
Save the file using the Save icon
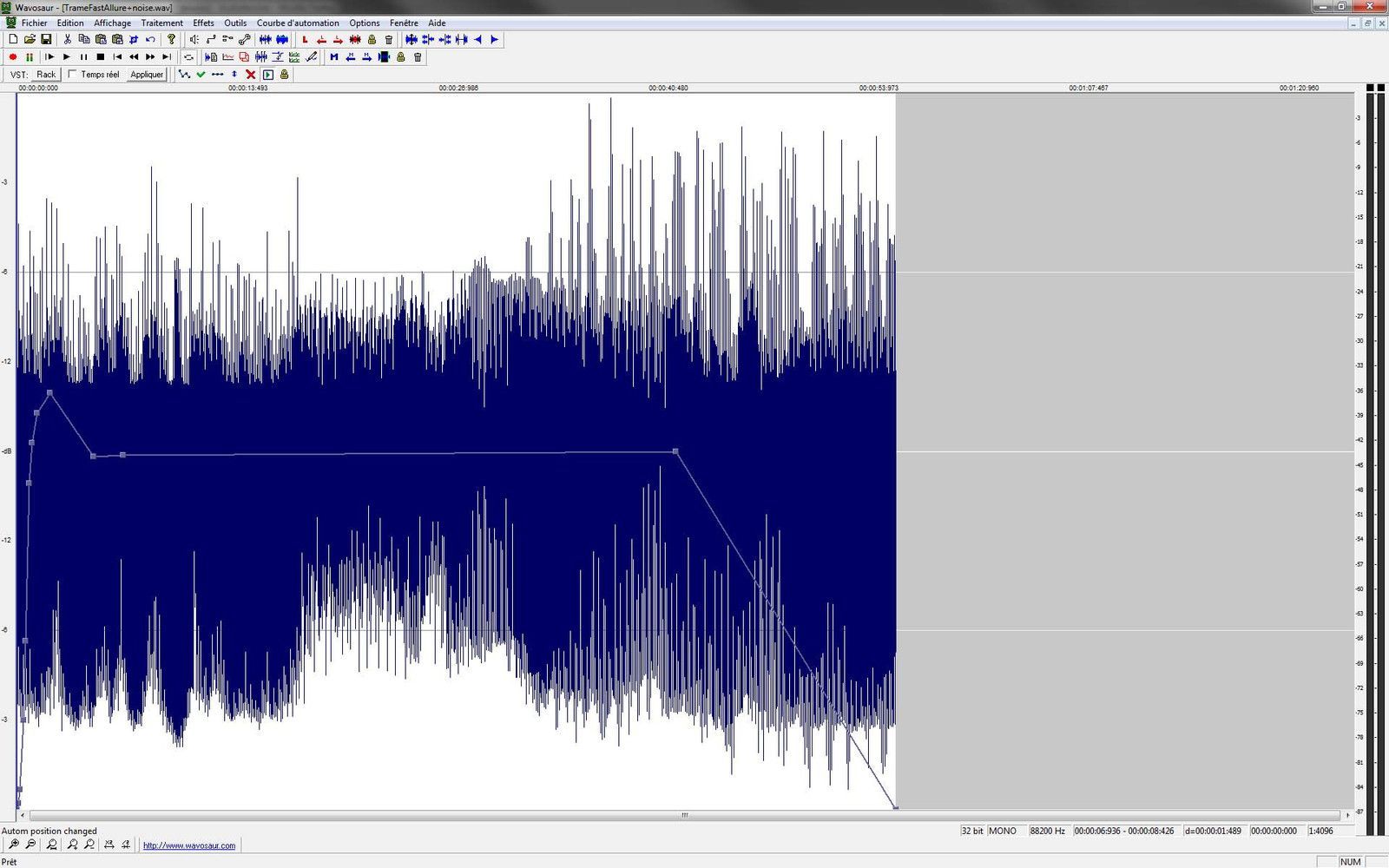[45, 39]
